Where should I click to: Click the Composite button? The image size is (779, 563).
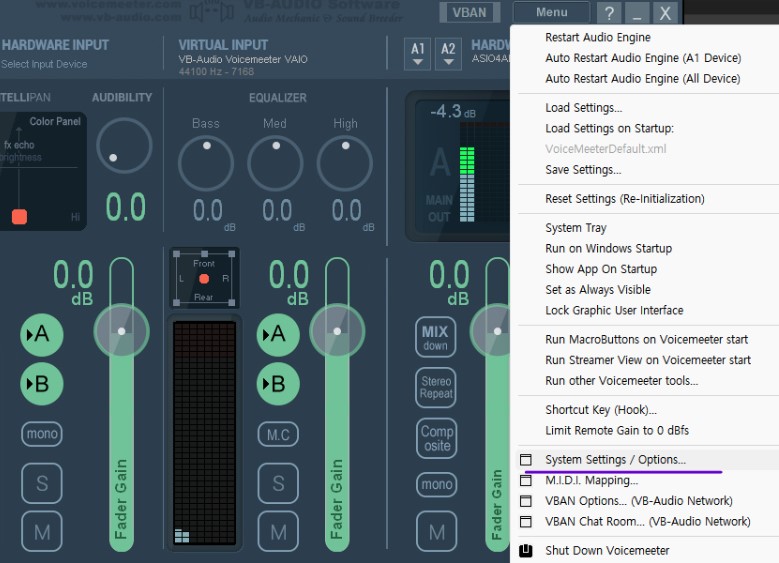437,438
